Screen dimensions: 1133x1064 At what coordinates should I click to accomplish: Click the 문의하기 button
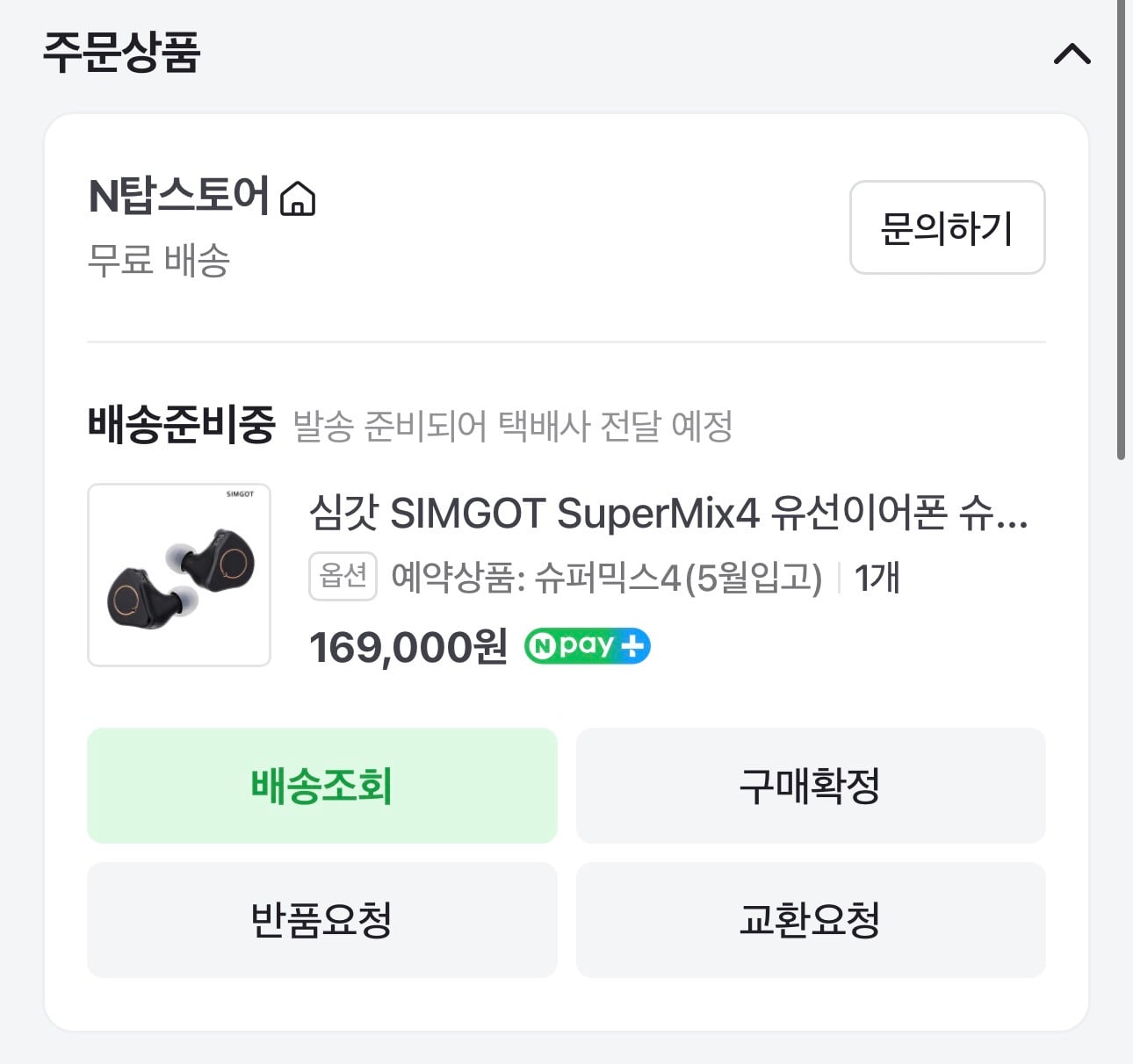(x=947, y=227)
